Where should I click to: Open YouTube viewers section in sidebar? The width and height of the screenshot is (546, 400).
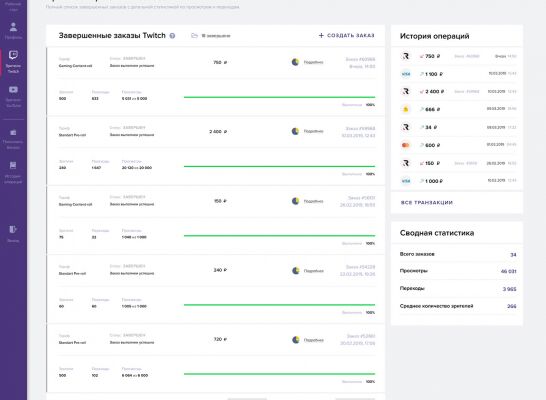(x=13, y=96)
